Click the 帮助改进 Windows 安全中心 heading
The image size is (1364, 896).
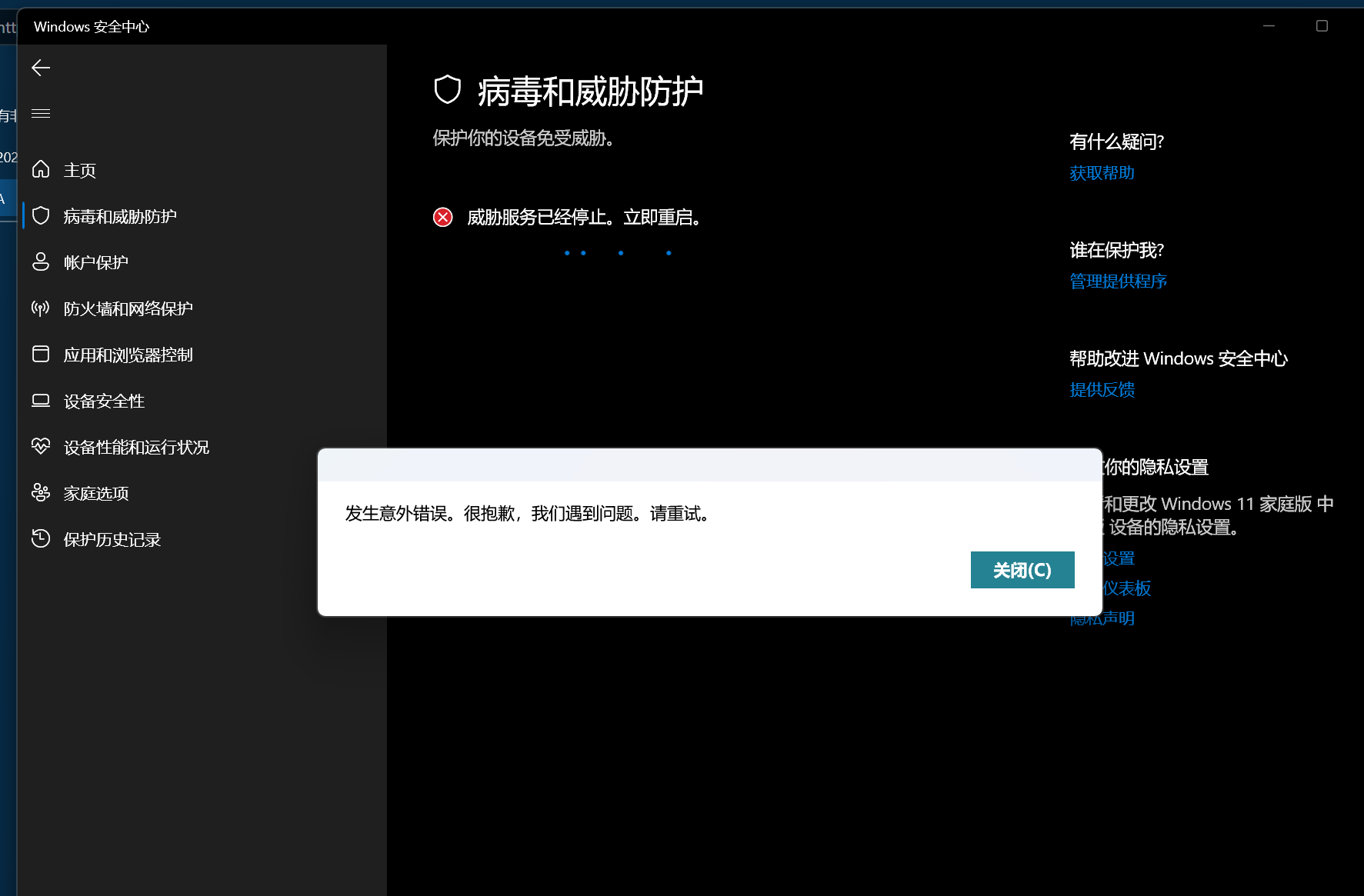tap(1179, 358)
